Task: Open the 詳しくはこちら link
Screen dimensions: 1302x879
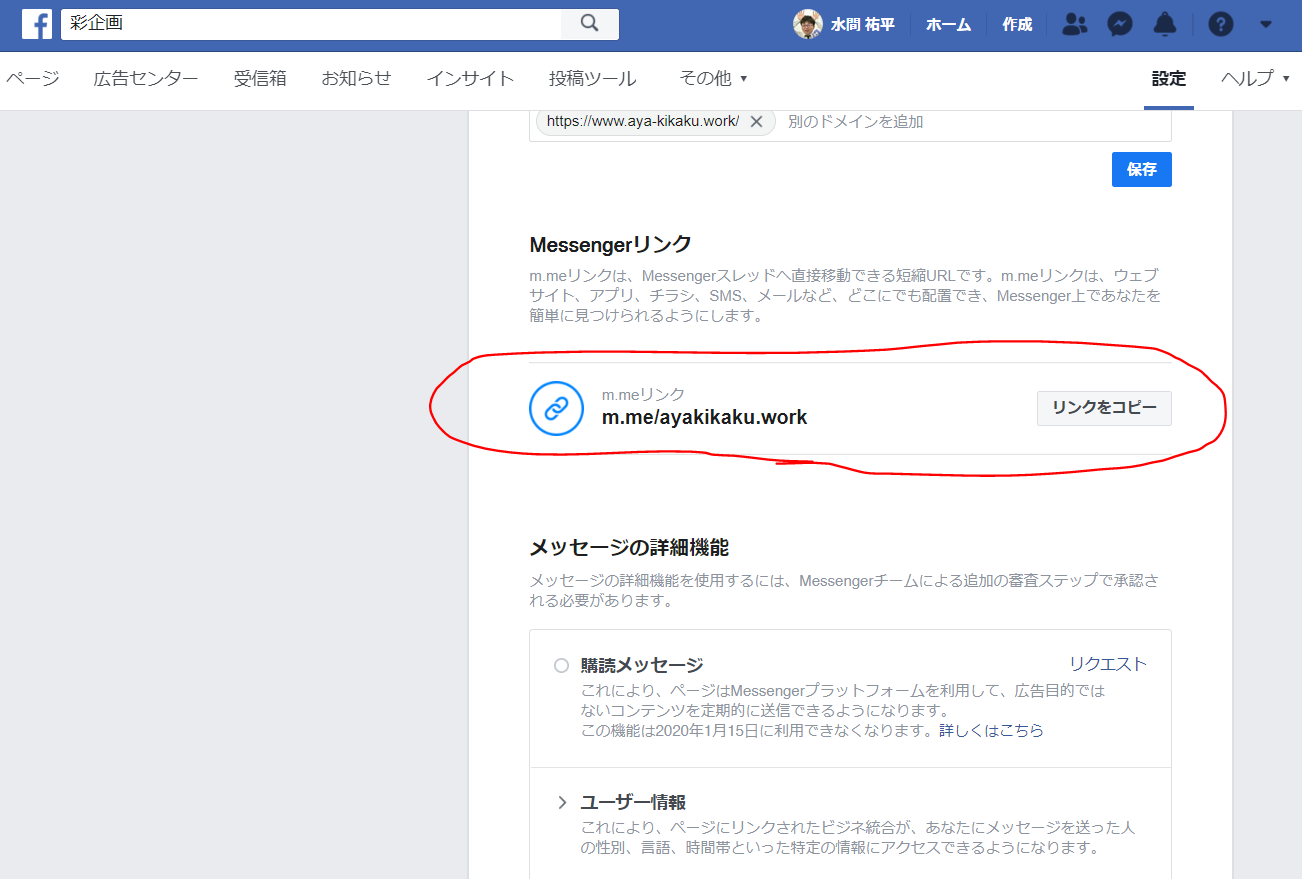Action: coord(991,731)
